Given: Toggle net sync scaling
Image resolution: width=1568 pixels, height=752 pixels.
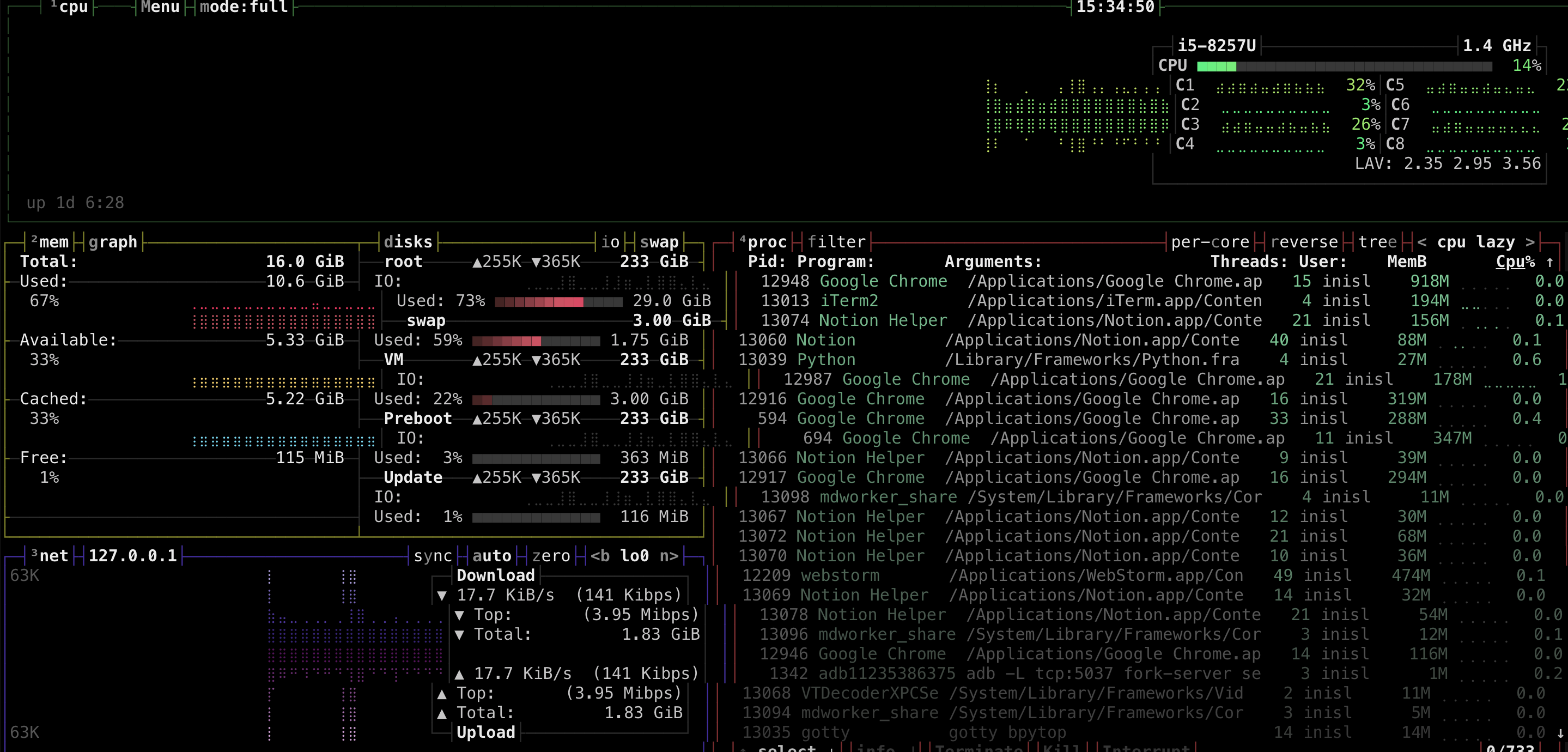Looking at the screenshot, I should tap(432, 556).
